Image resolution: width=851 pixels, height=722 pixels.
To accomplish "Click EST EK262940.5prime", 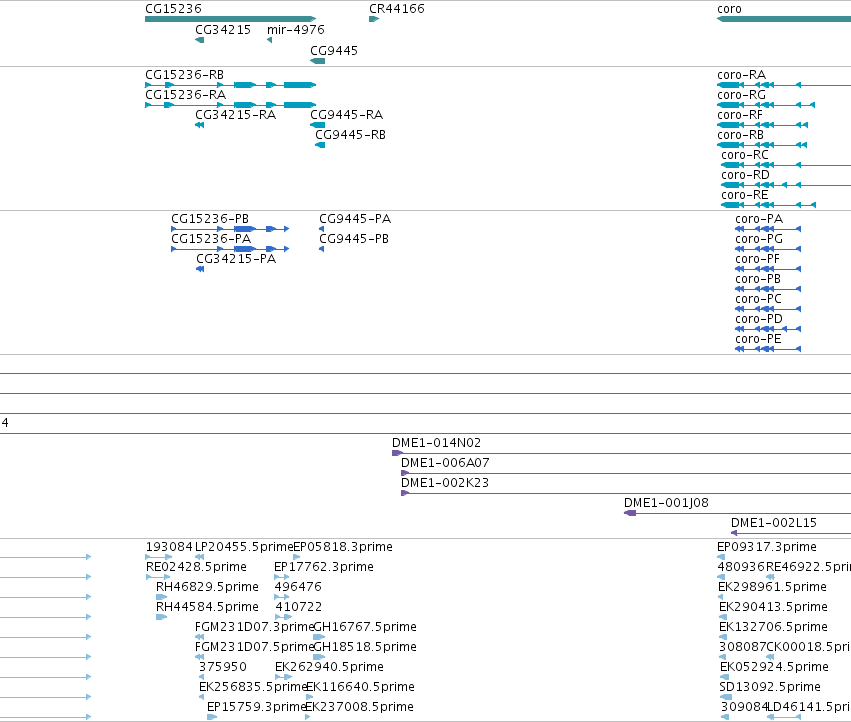I will pyautogui.click(x=284, y=677).
